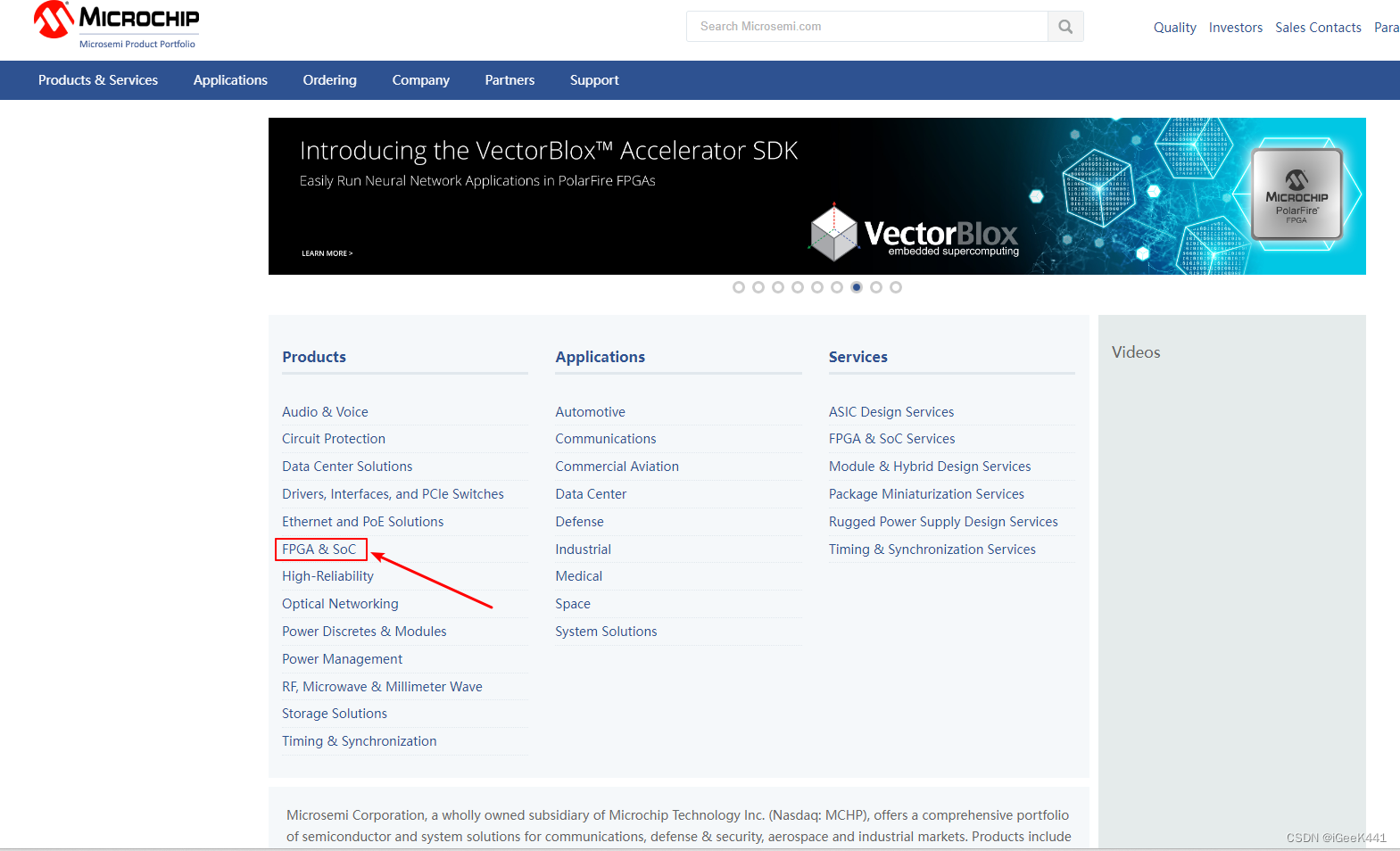This screenshot has height=851, width=1400.
Task: Click the search magnifier button
Action: [1065, 27]
